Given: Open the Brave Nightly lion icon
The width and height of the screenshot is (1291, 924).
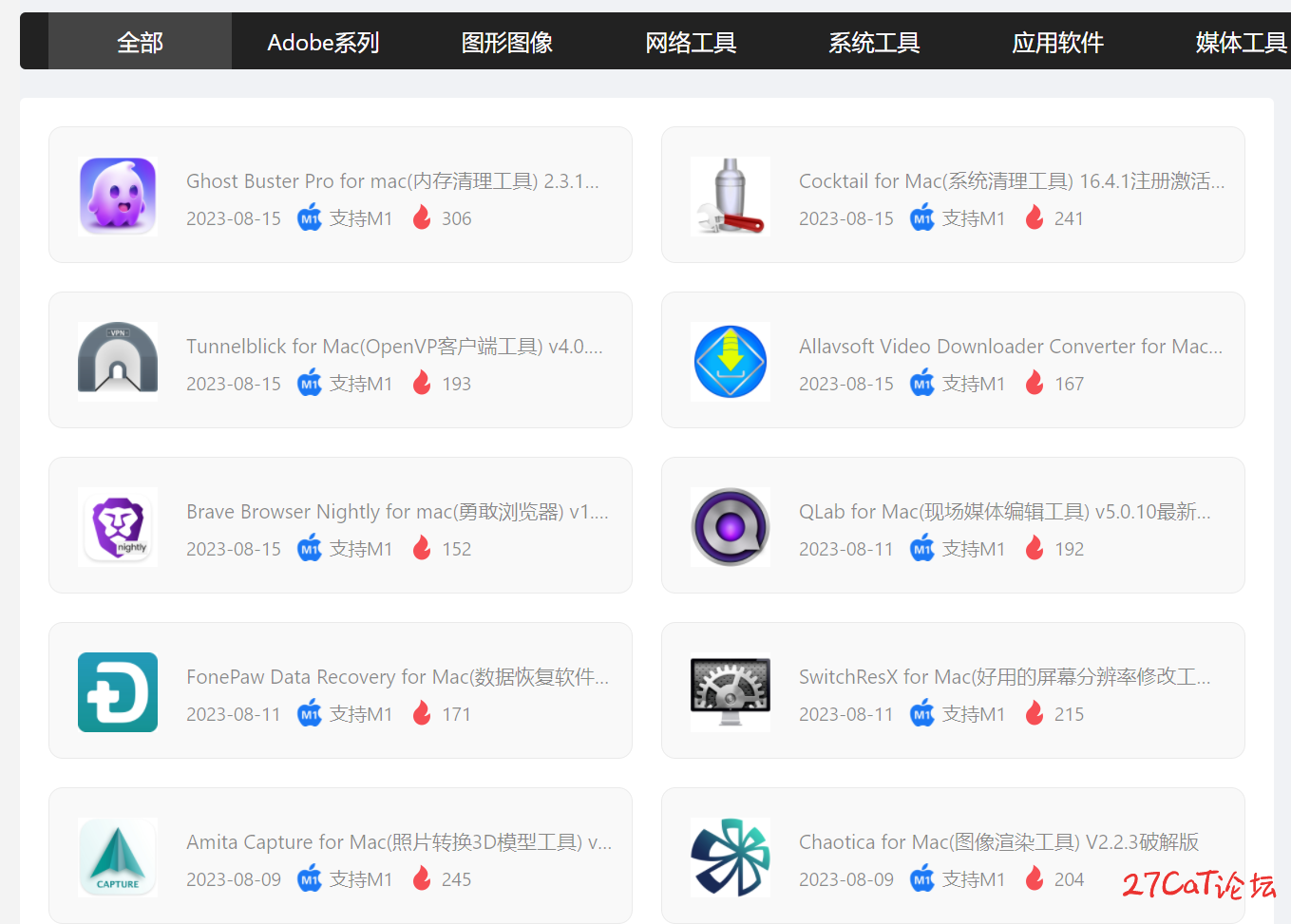Looking at the screenshot, I should (x=118, y=526).
